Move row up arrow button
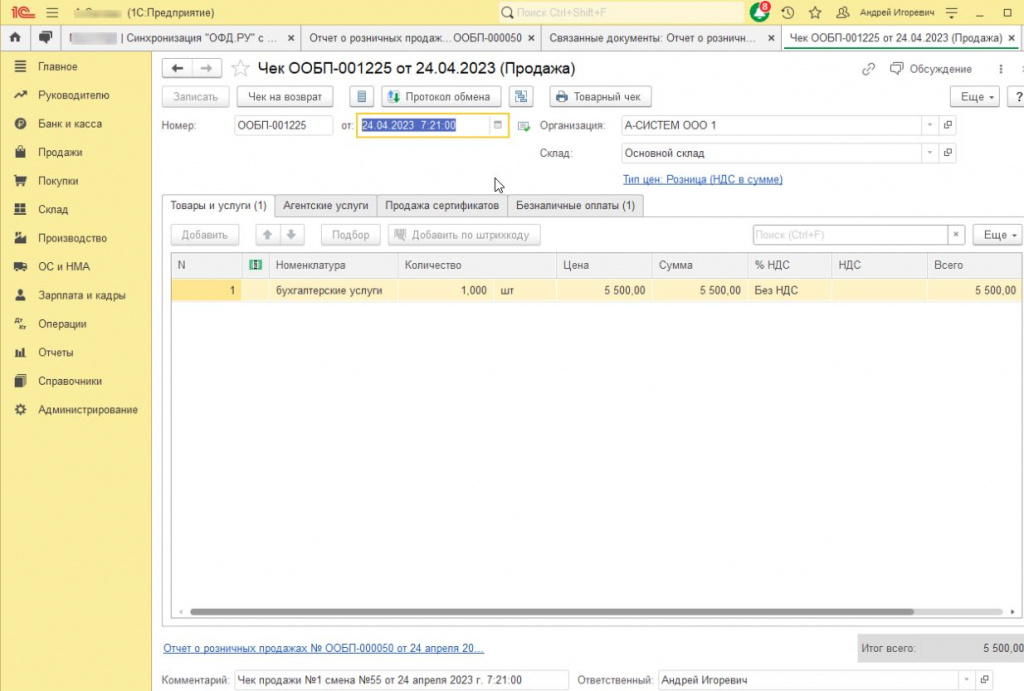The height and width of the screenshot is (691, 1024). pyautogui.click(x=267, y=234)
